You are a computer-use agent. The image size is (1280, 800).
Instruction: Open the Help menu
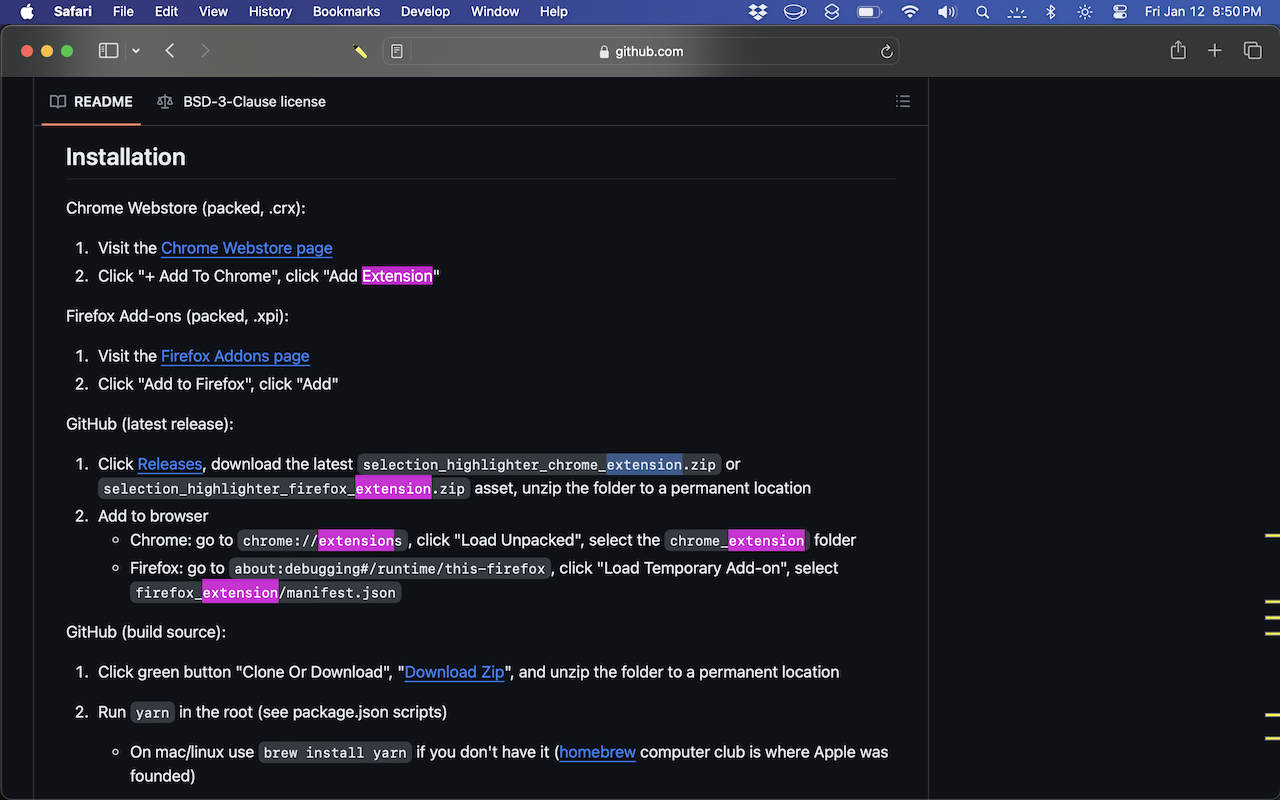pyautogui.click(x=553, y=12)
